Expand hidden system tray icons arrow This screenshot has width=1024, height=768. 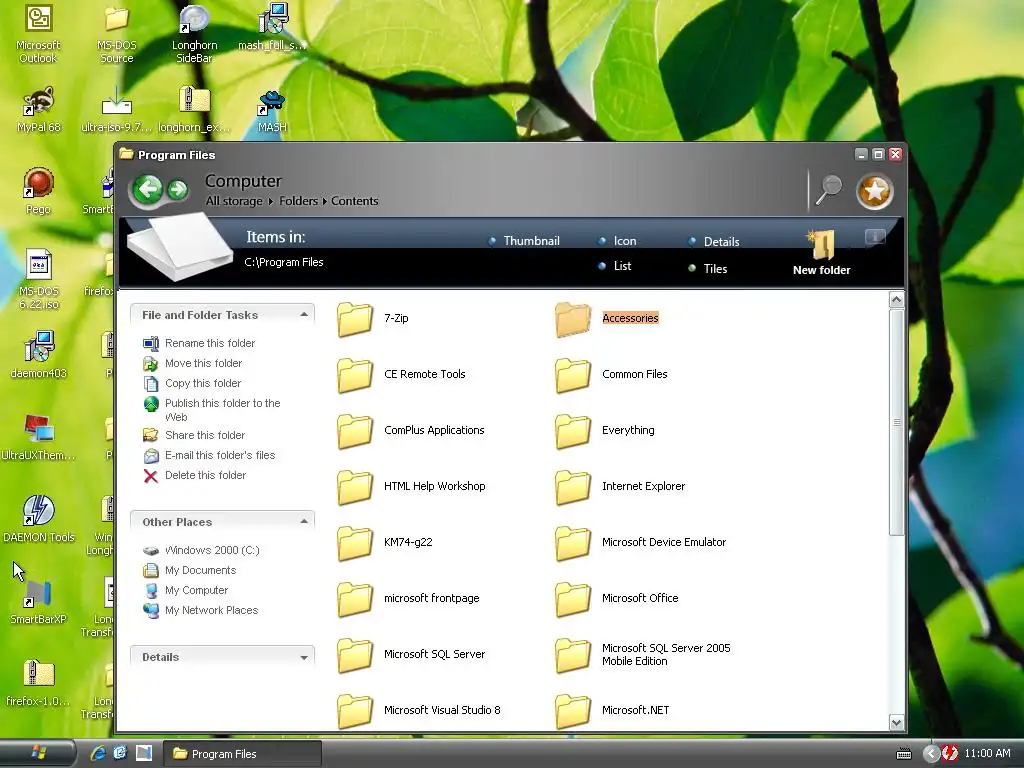coord(931,754)
